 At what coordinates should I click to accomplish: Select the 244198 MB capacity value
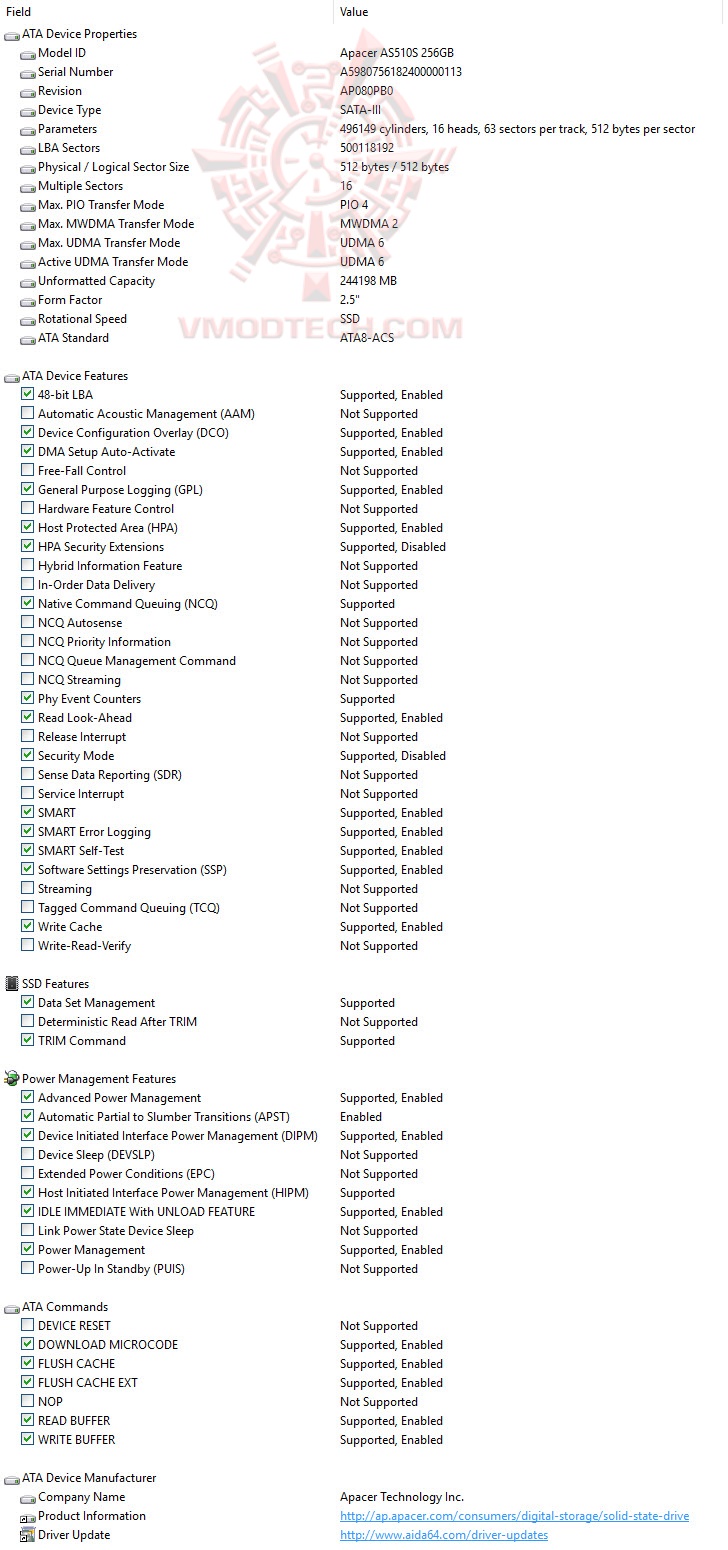pyautogui.click(x=368, y=281)
